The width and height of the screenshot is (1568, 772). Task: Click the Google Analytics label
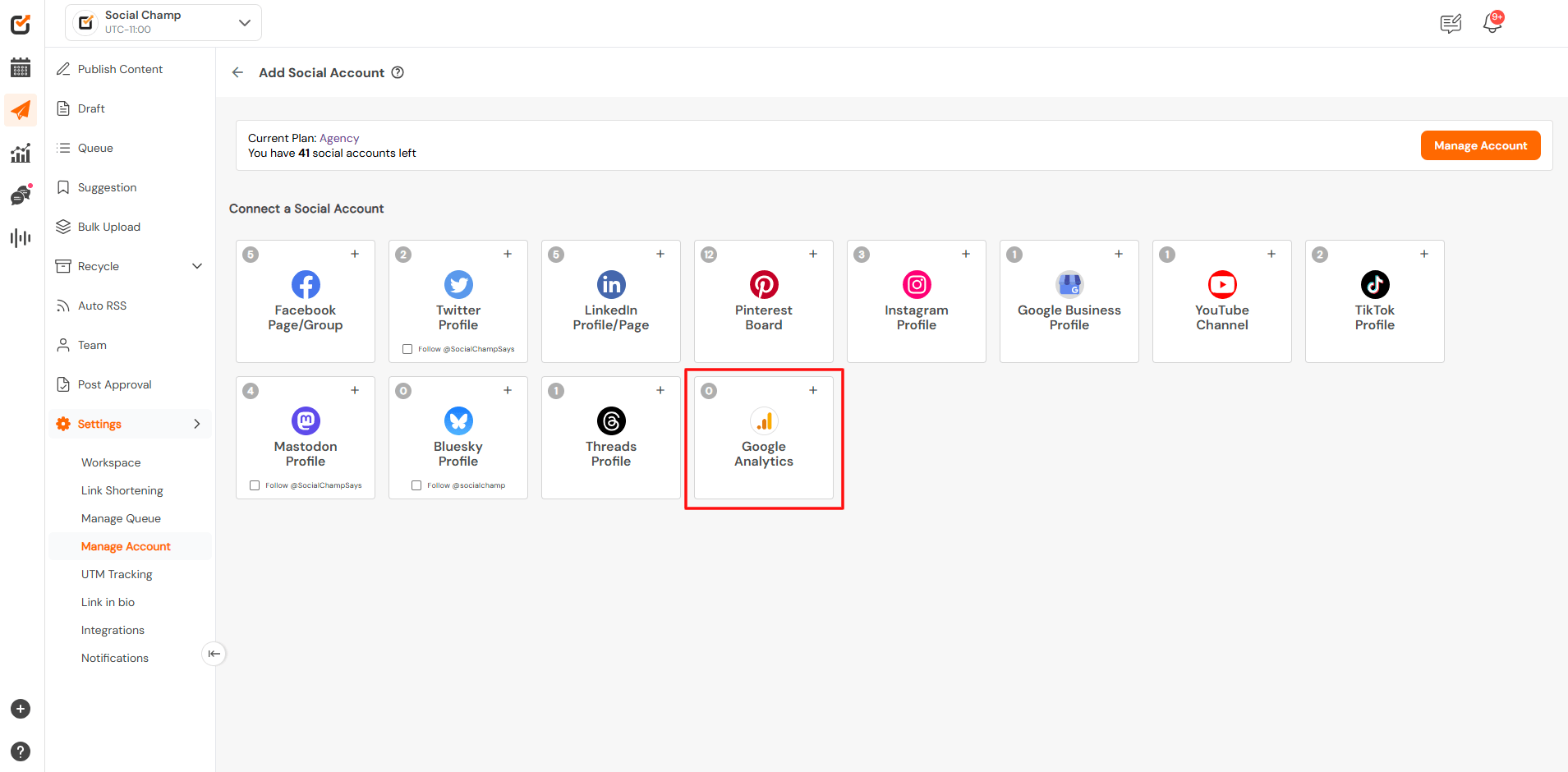tap(764, 454)
